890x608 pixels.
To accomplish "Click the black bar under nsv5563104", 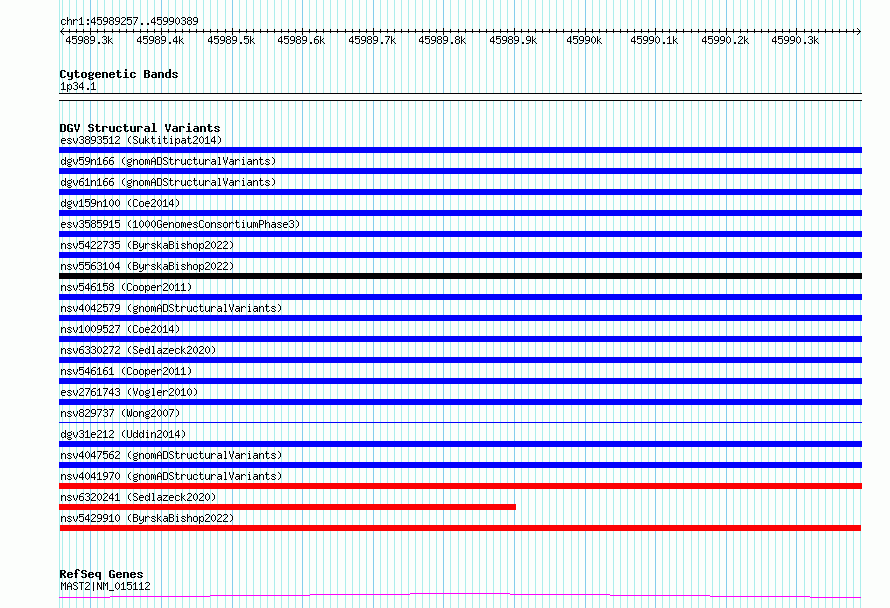I will click(460, 276).
